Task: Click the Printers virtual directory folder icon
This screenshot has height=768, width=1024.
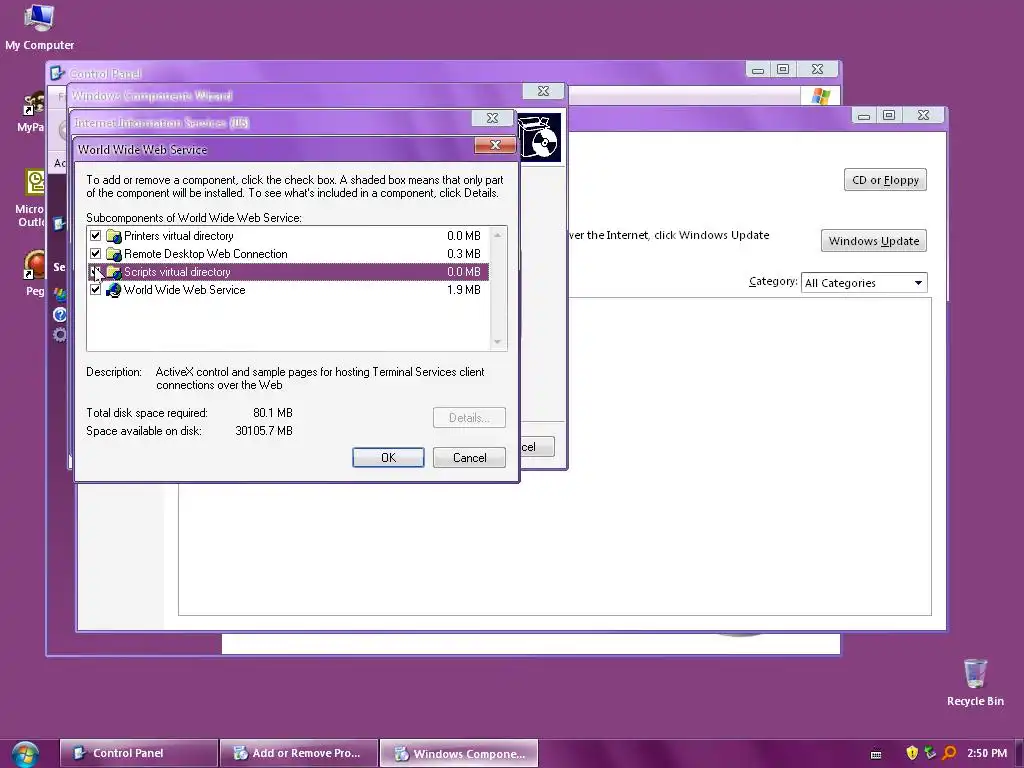Action: [x=114, y=236]
